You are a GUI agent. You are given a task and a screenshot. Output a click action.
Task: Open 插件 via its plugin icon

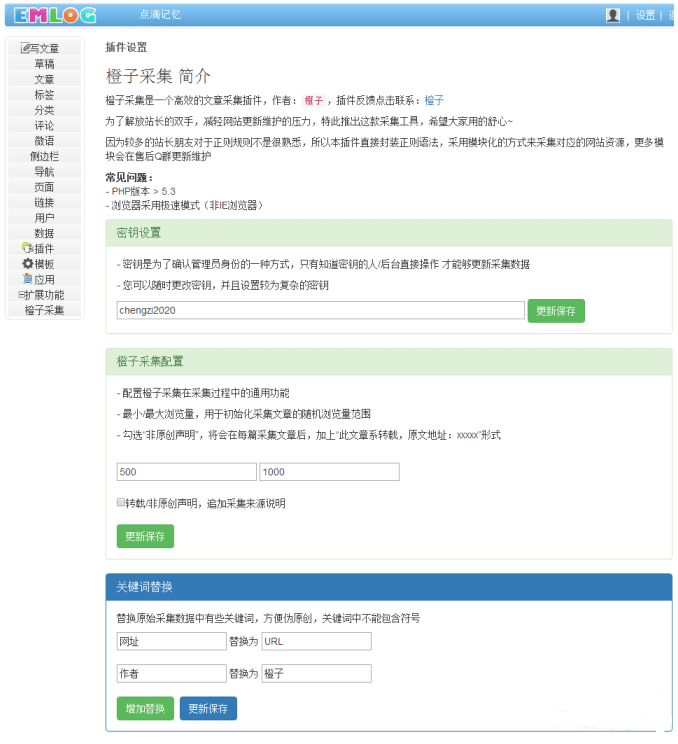tap(27, 248)
